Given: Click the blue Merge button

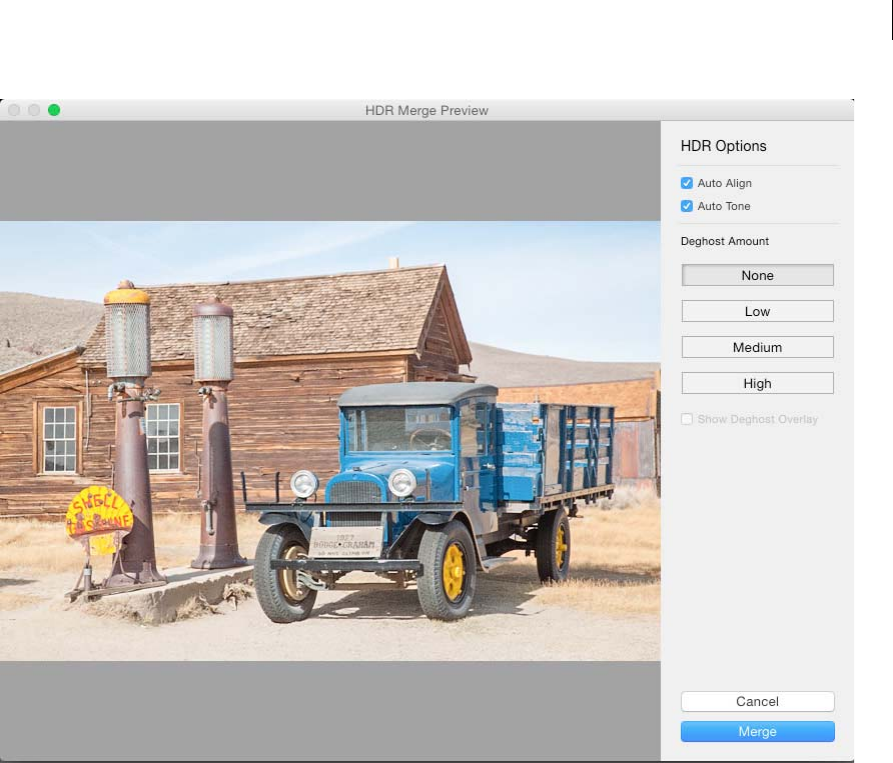Looking at the screenshot, I should (x=757, y=732).
